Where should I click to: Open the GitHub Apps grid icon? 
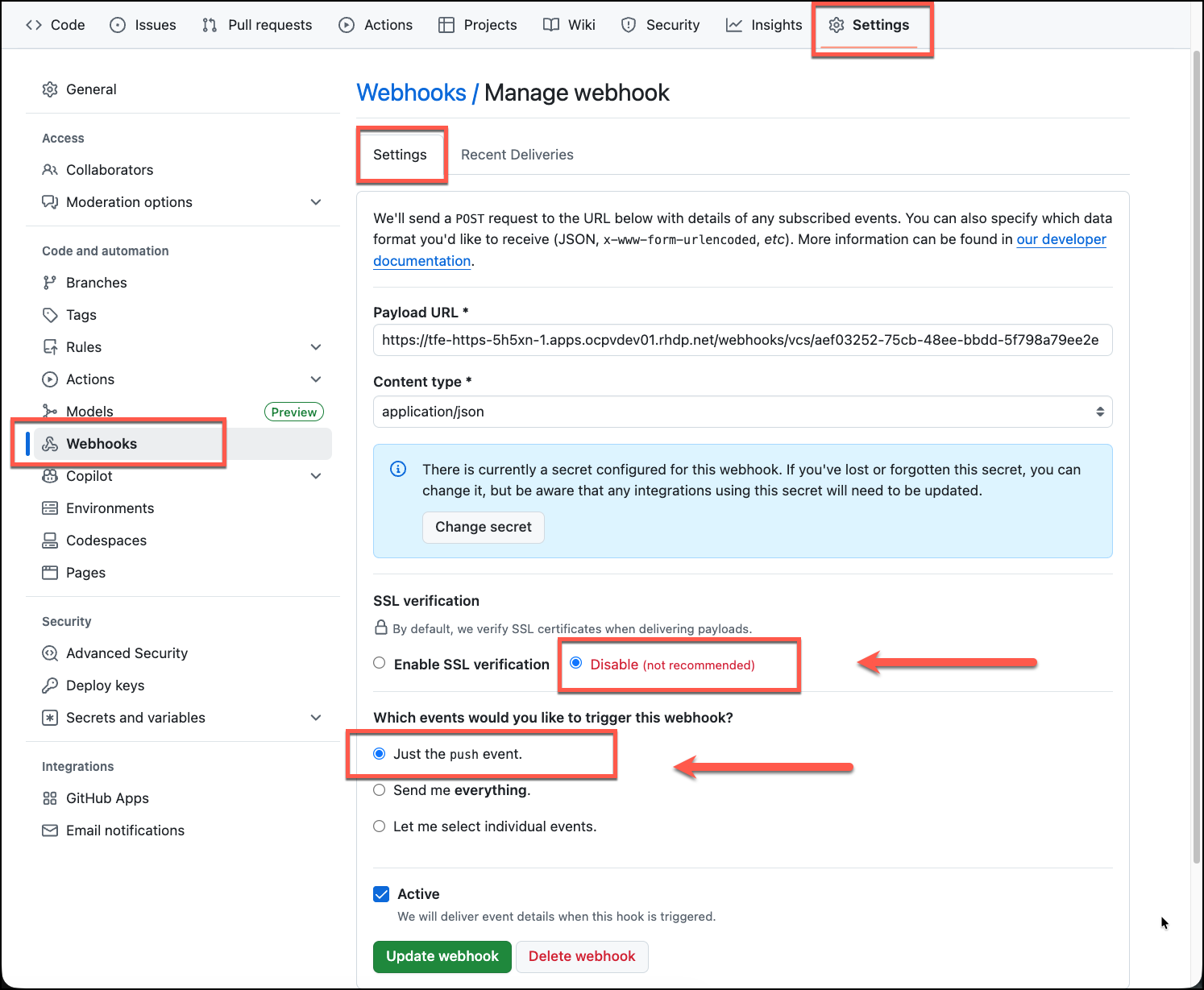point(50,798)
